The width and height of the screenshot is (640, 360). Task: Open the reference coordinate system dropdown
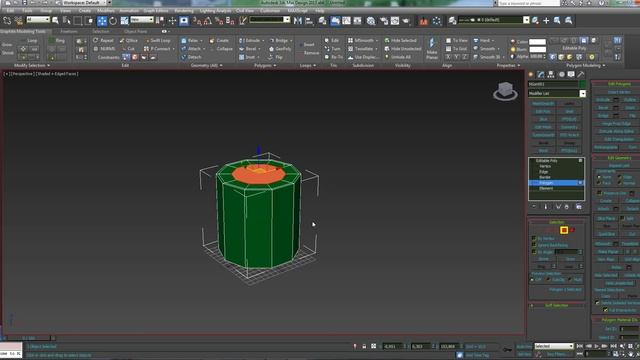click(142, 20)
